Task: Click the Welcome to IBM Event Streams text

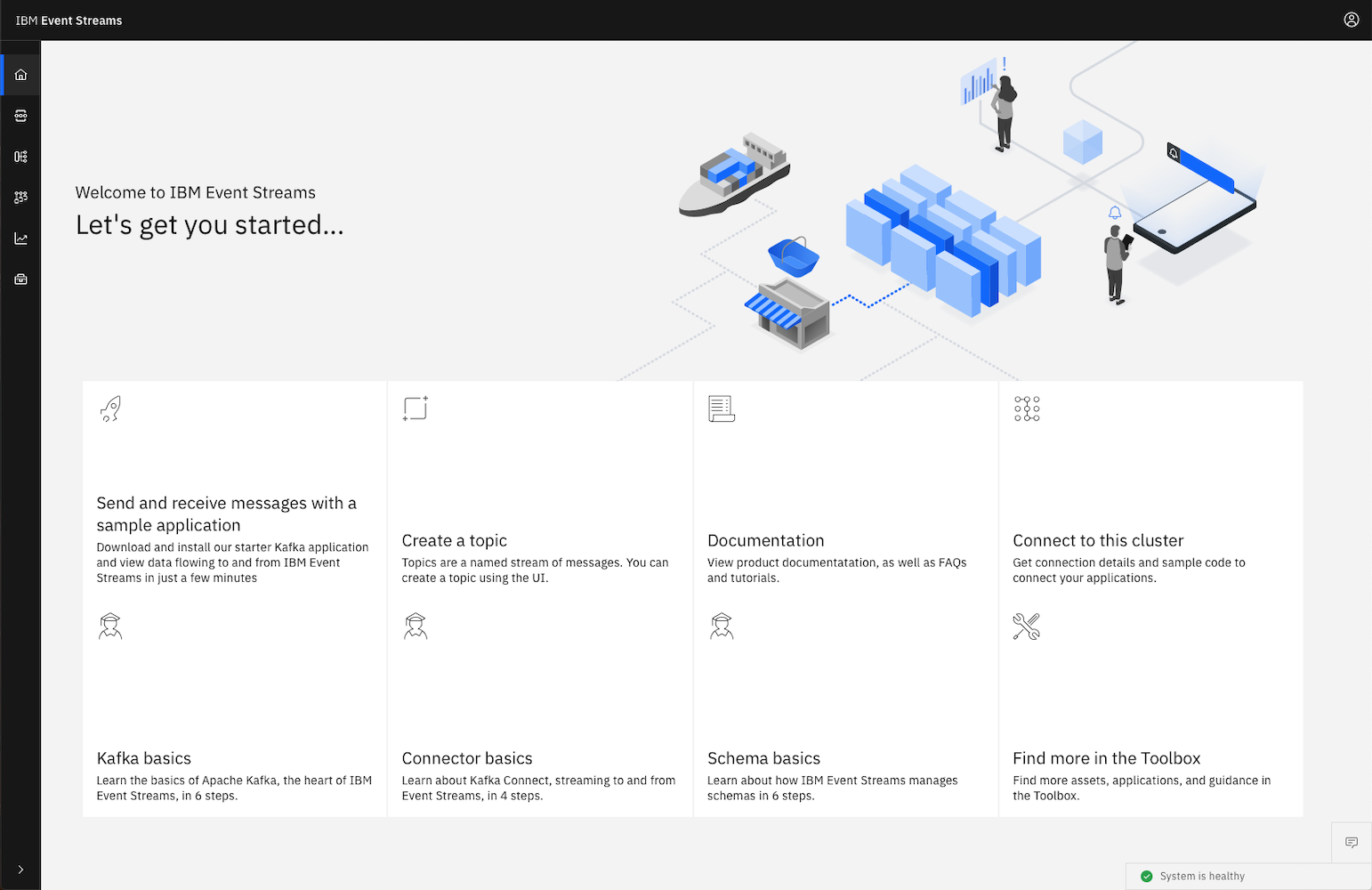Action: coord(196,192)
